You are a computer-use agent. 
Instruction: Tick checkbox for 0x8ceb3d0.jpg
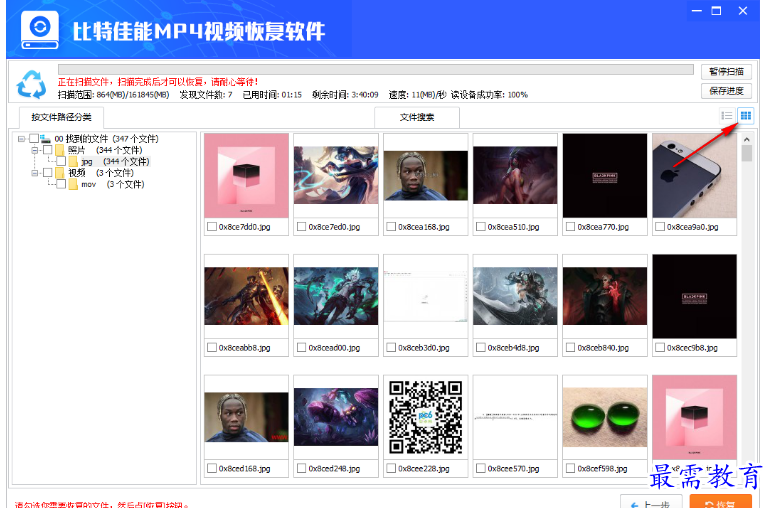[x=391, y=347]
